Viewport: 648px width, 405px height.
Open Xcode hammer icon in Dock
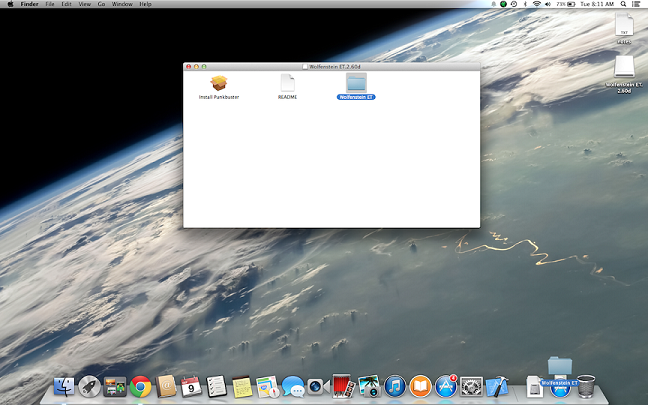point(497,387)
